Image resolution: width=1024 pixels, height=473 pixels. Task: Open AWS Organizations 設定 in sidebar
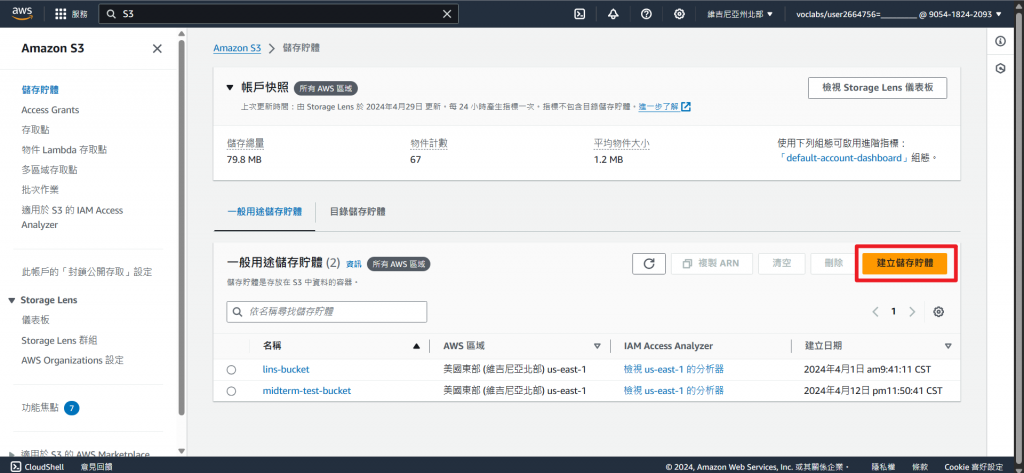pos(72,360)
